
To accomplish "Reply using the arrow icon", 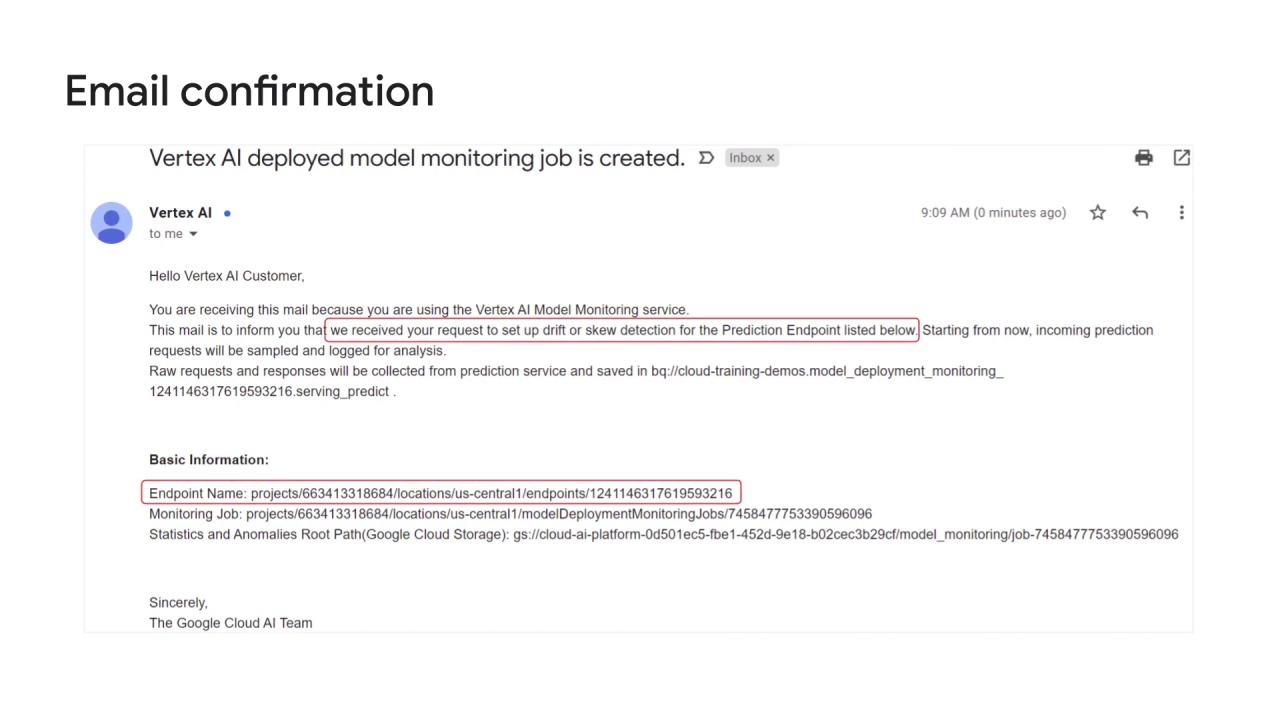I will [x=1140, y=212].
